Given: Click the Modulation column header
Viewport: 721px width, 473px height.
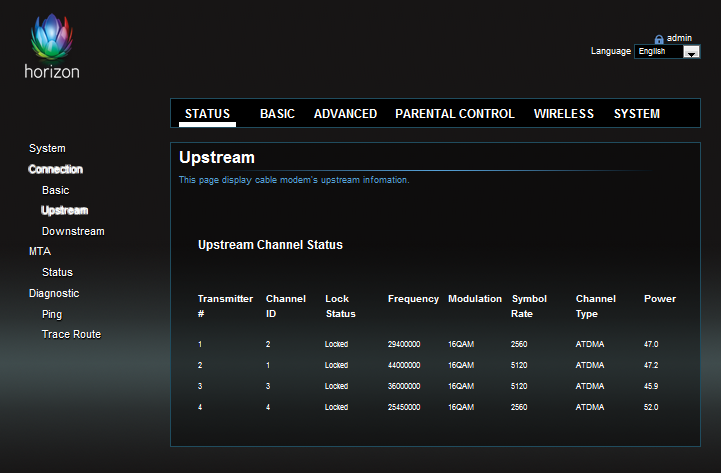Looking at the screenshot, I should [475, 299].
